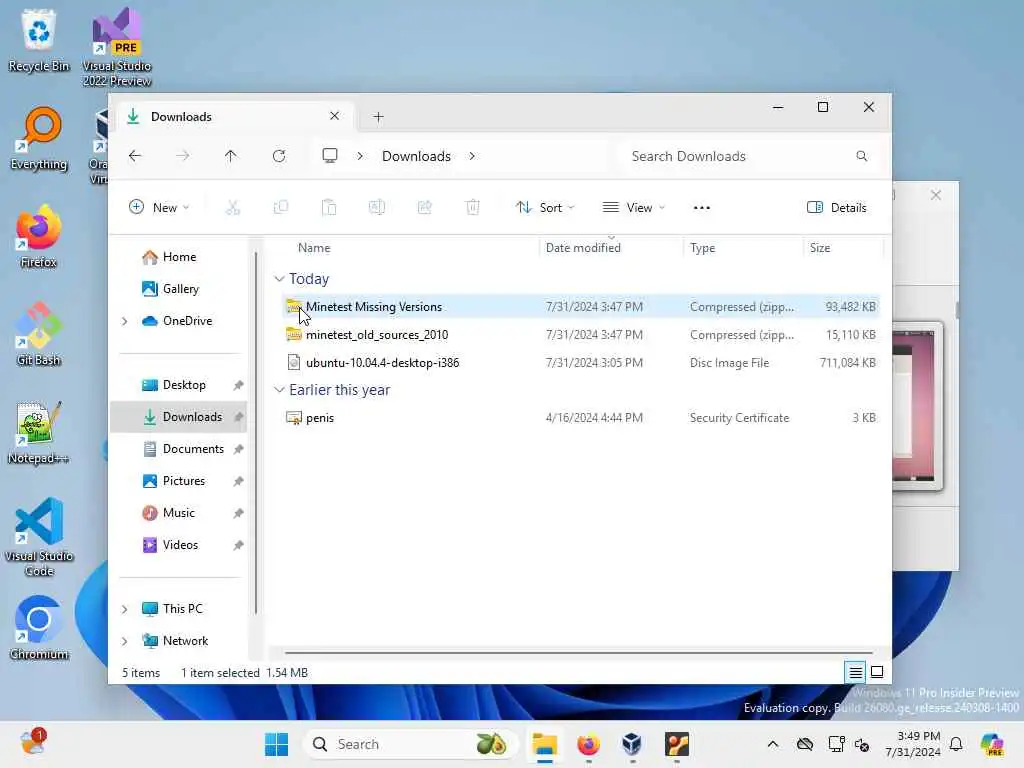
Task: Expand OneDrive in the navigation pane
Action: pyautogui.click(x=124, y=321)
